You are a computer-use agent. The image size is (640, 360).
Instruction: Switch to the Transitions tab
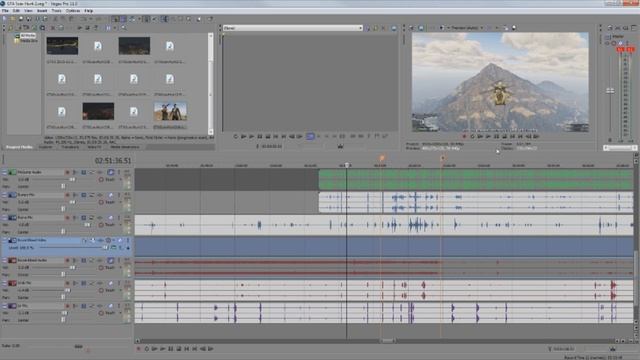tap(70, 147)
